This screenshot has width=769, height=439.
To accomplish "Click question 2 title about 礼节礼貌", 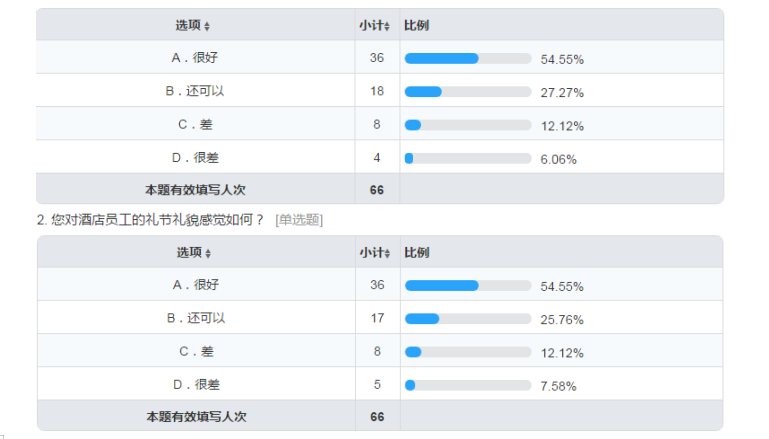I will coord(151,220).
